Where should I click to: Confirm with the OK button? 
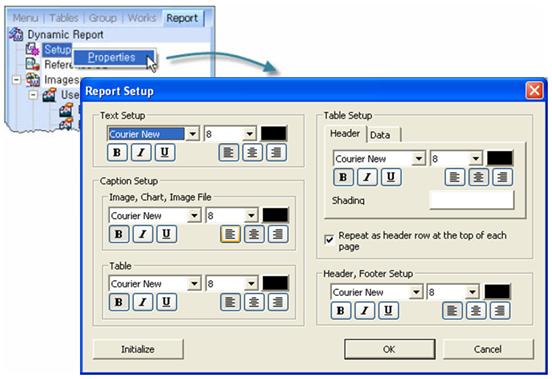389,349
